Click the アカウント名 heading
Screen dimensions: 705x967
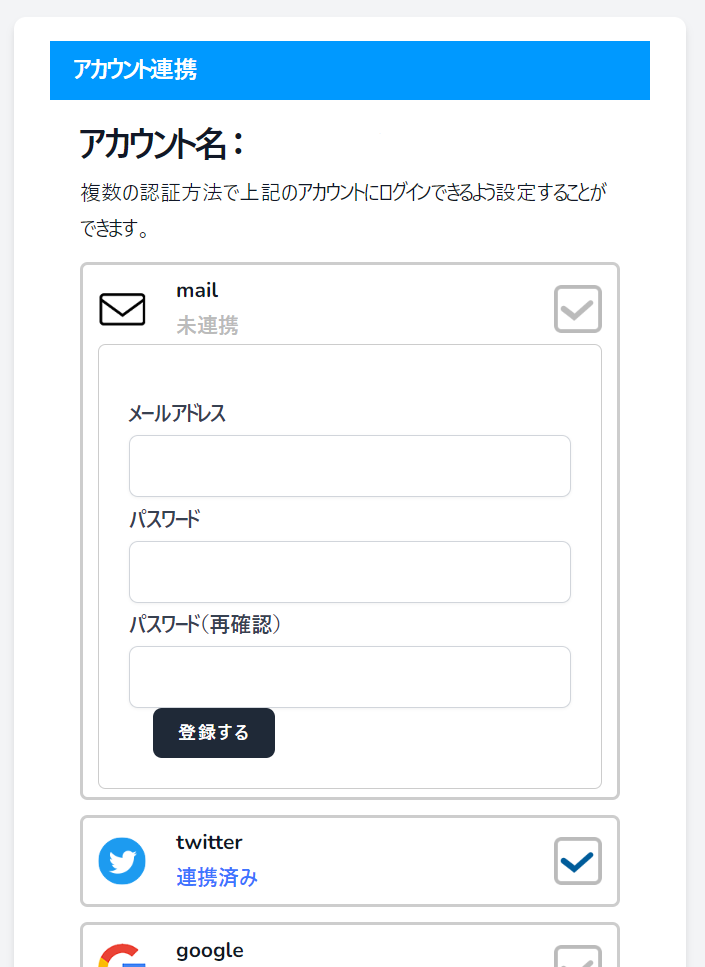[x=161, y=145]
